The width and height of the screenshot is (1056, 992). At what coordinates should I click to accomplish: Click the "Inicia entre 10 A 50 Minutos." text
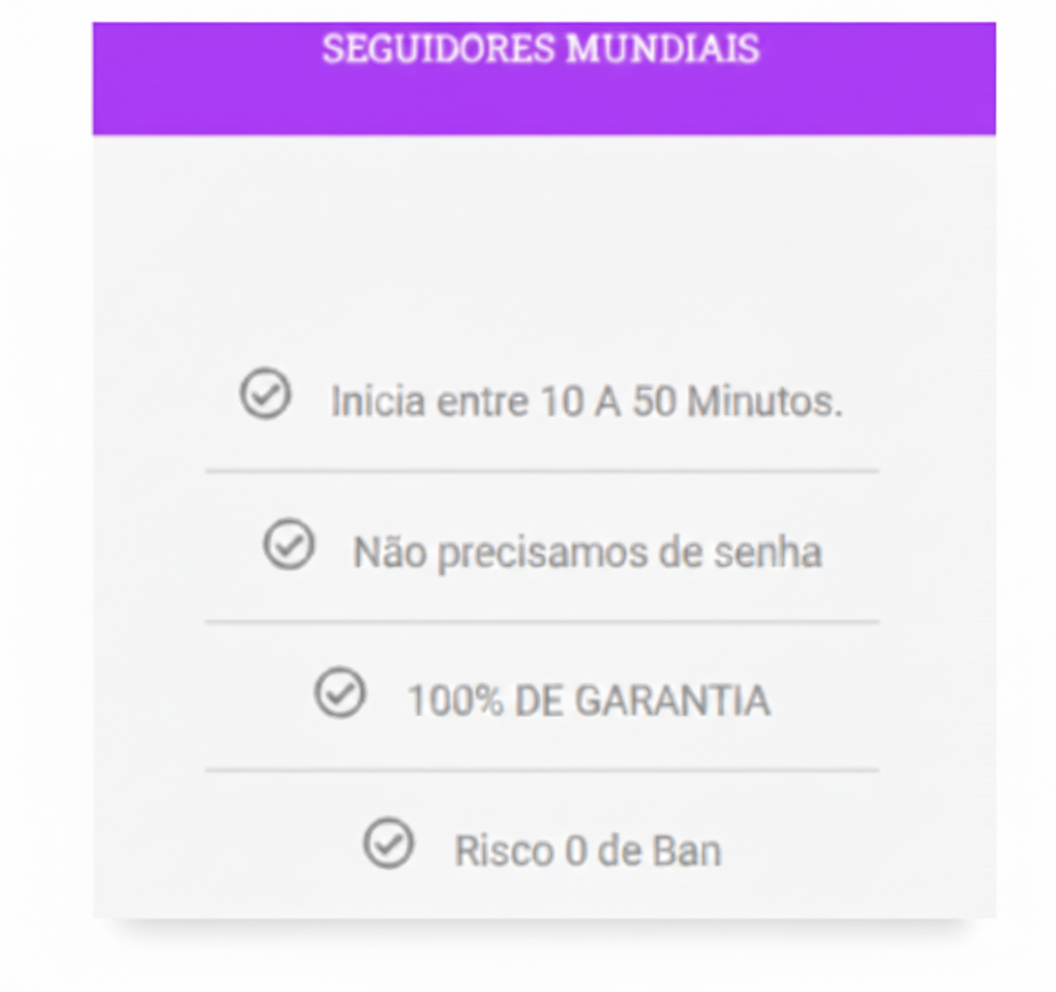[587, 402]
